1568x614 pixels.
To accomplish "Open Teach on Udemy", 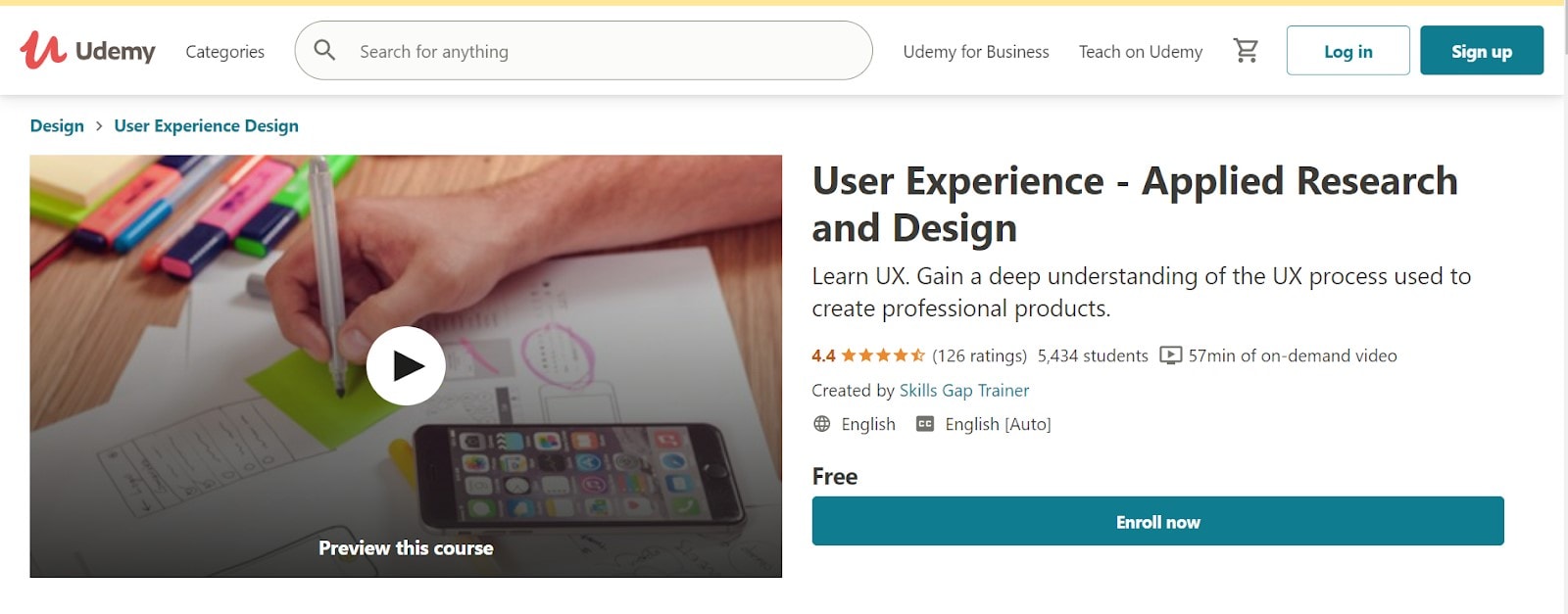I will pyautogui.click(x=1140, y=52).
